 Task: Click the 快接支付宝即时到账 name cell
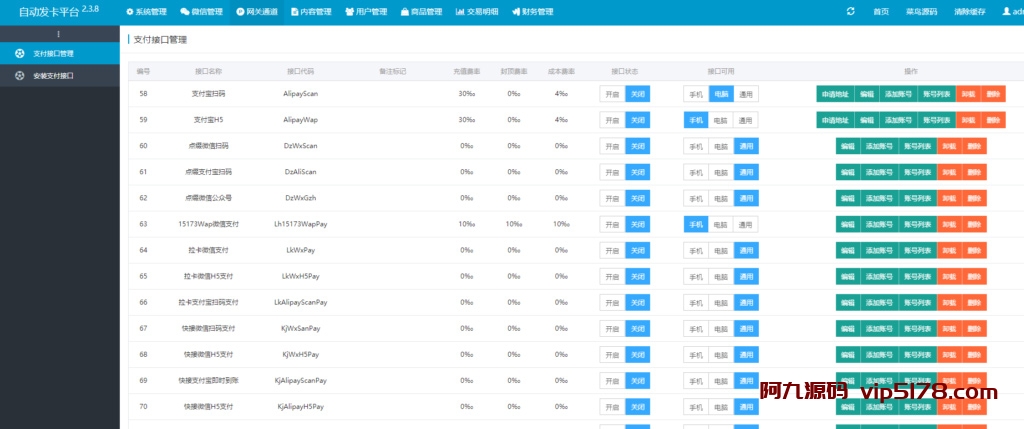coord(209,381)
